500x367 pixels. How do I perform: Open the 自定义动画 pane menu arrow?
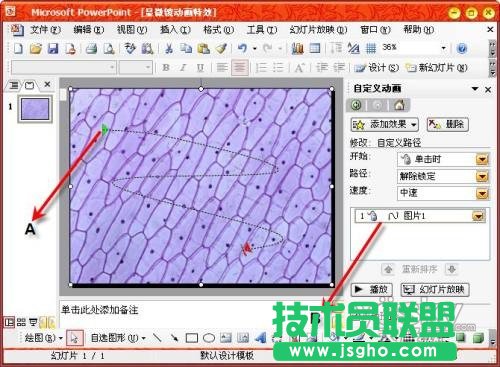coord(475,89)
